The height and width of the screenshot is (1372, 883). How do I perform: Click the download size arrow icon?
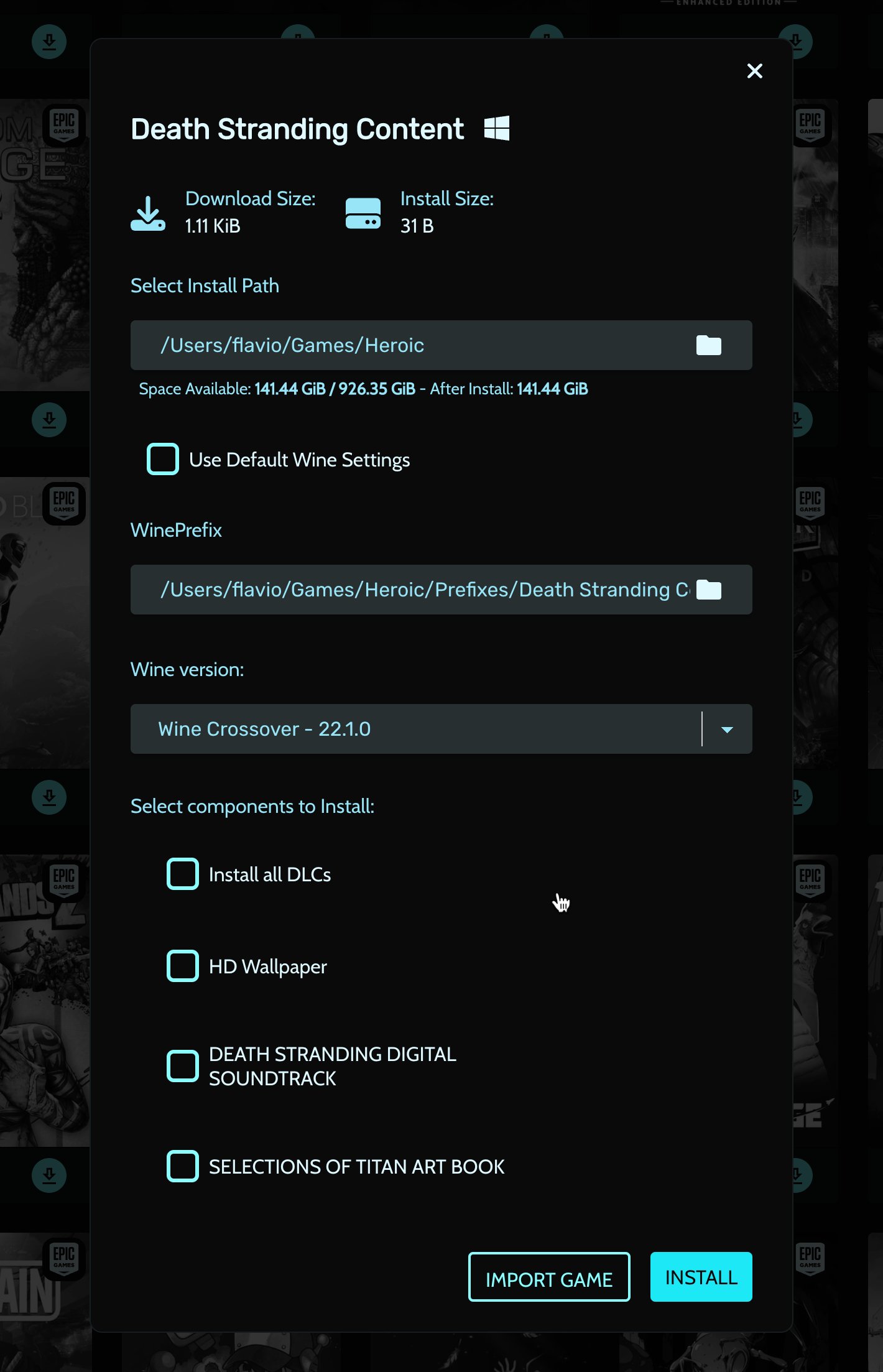pos(148,213)
